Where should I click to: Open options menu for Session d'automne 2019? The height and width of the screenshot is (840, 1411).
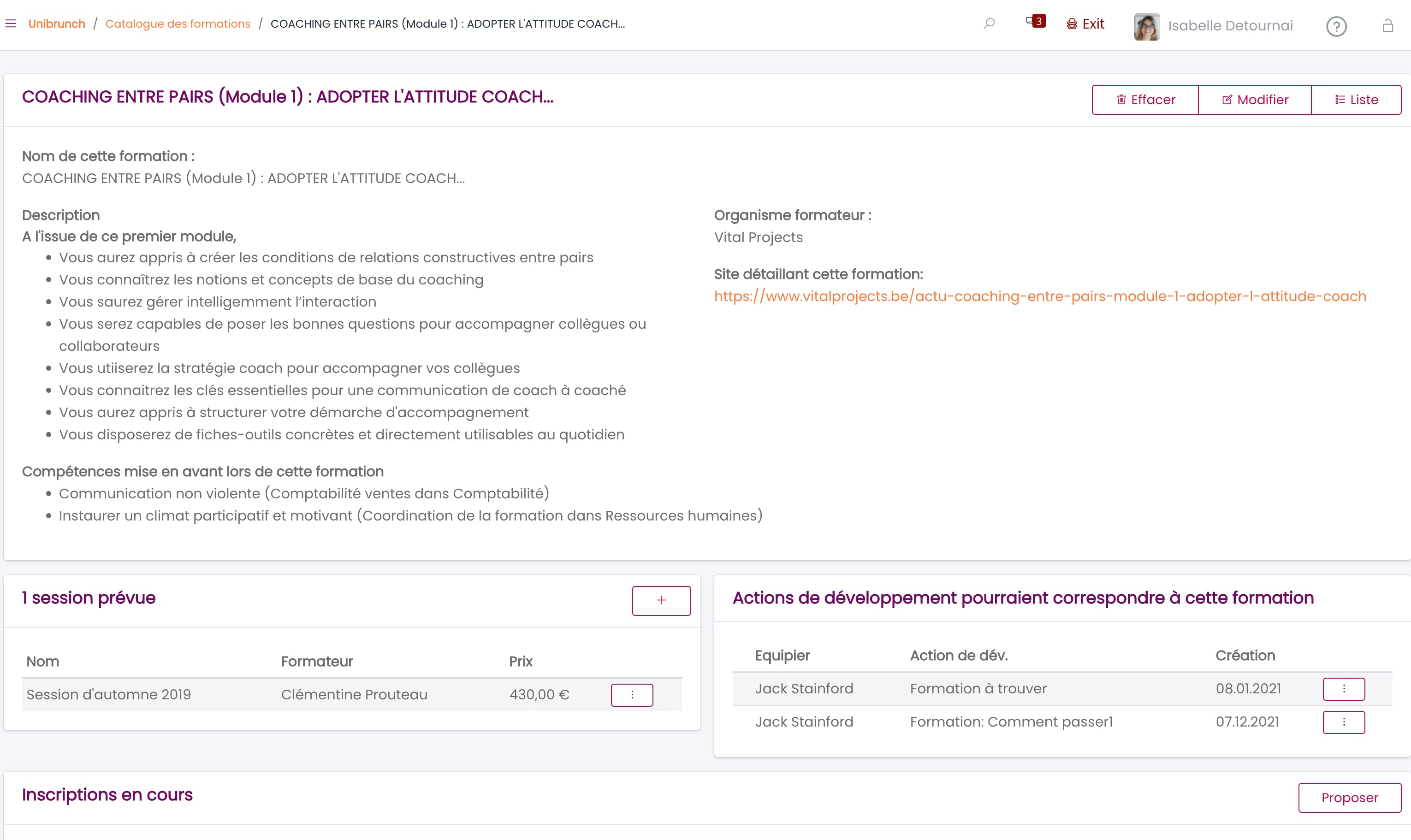pos(632,694)
